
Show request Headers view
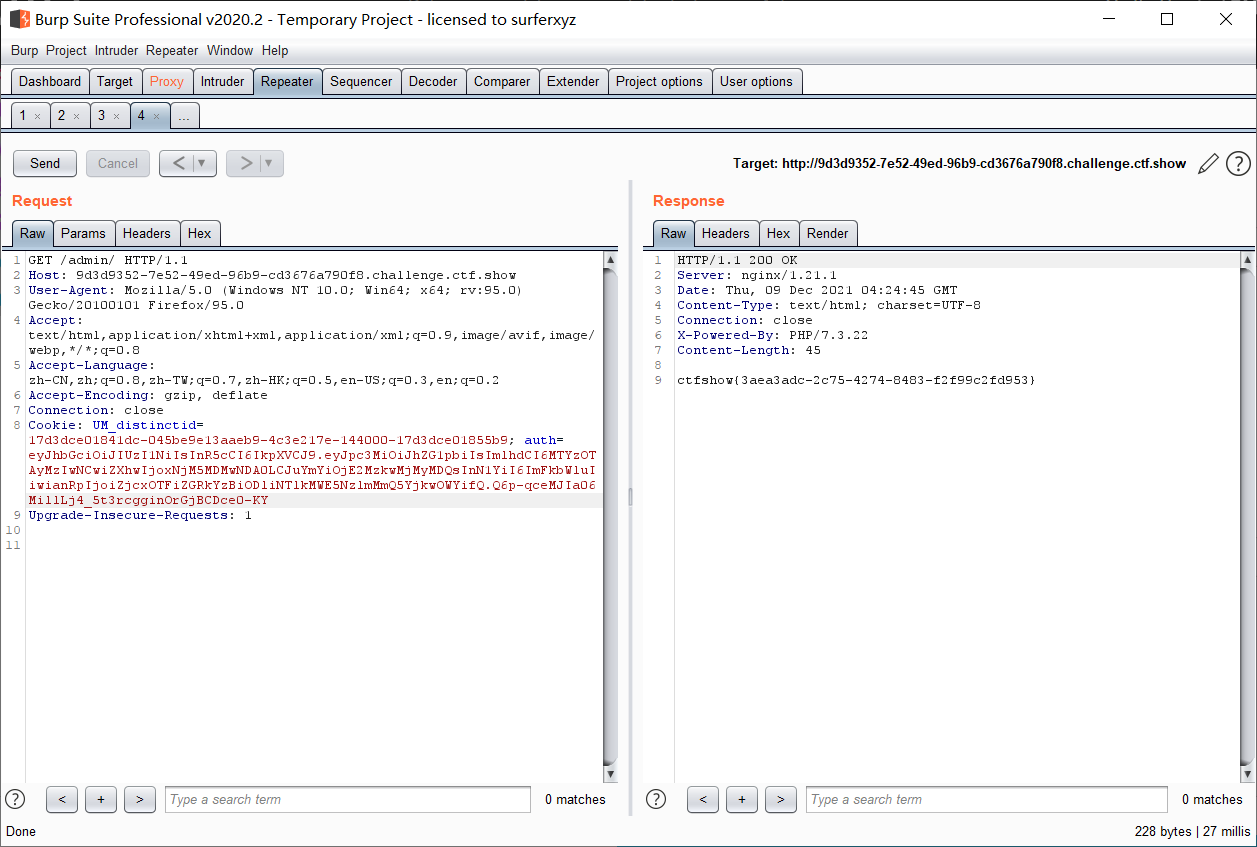147,233
